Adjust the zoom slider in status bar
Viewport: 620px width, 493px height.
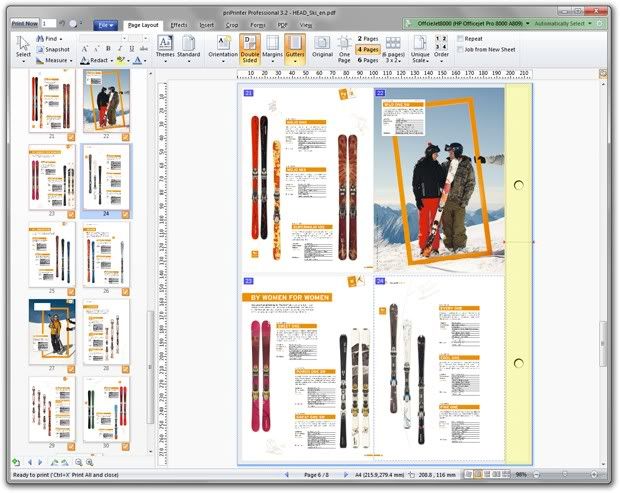565,474
